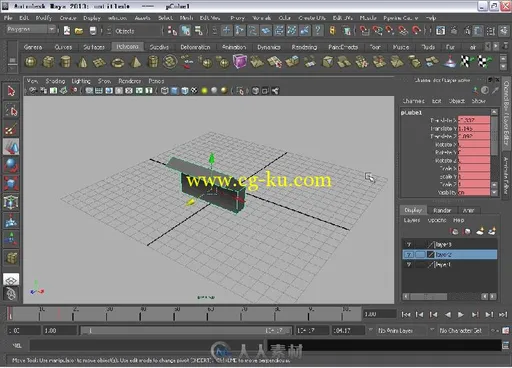This screenshot has width=512, height=368.
Task: Switch to the Curves shelf tab
Action: tap(63, 47)
